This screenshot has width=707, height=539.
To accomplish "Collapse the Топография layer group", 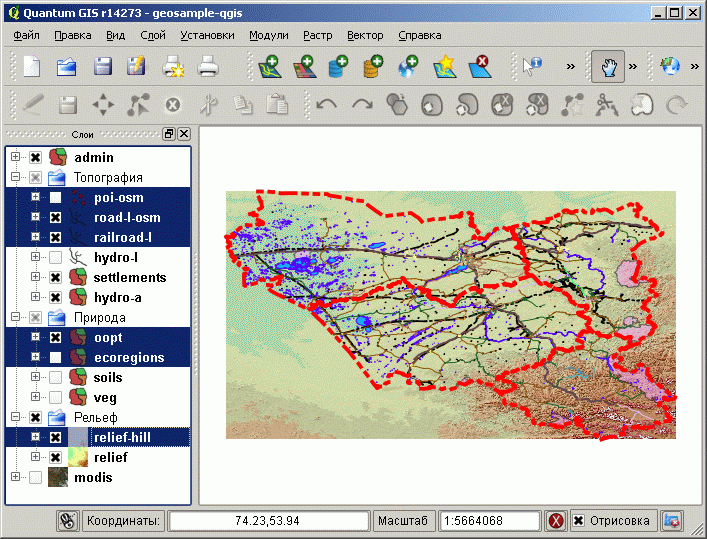I will tap(15, 178).
